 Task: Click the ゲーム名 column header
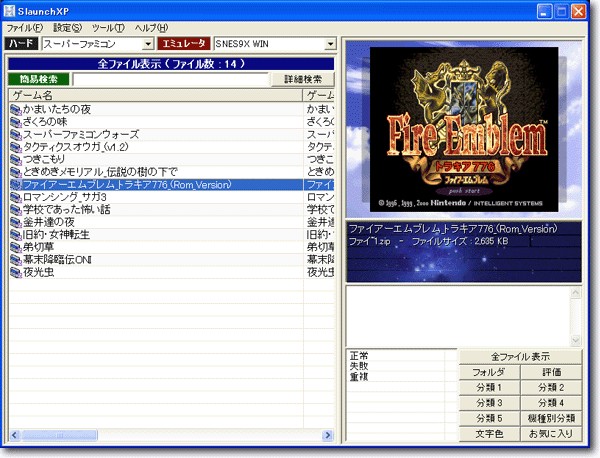coord(155,95)
